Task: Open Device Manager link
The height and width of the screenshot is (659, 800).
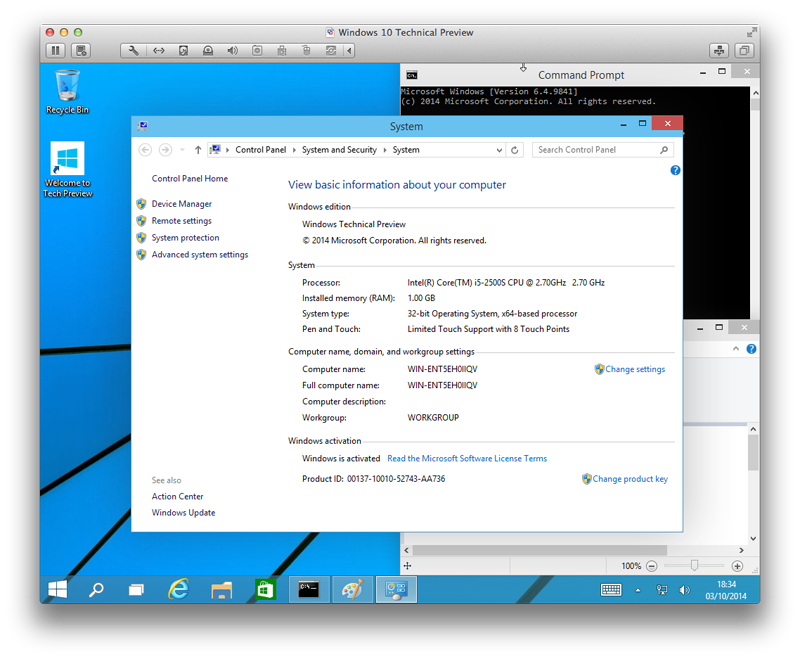Action: tap(181, 204)
